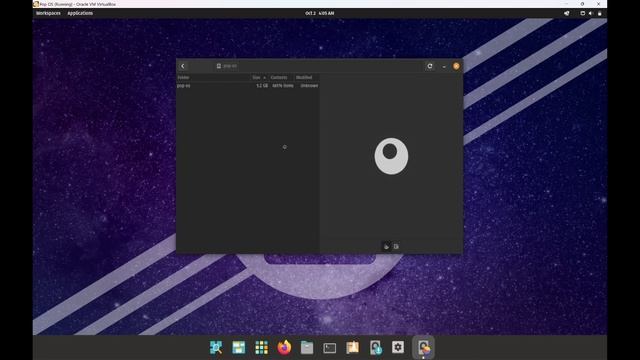Launch Firefox from the dock

284,347
